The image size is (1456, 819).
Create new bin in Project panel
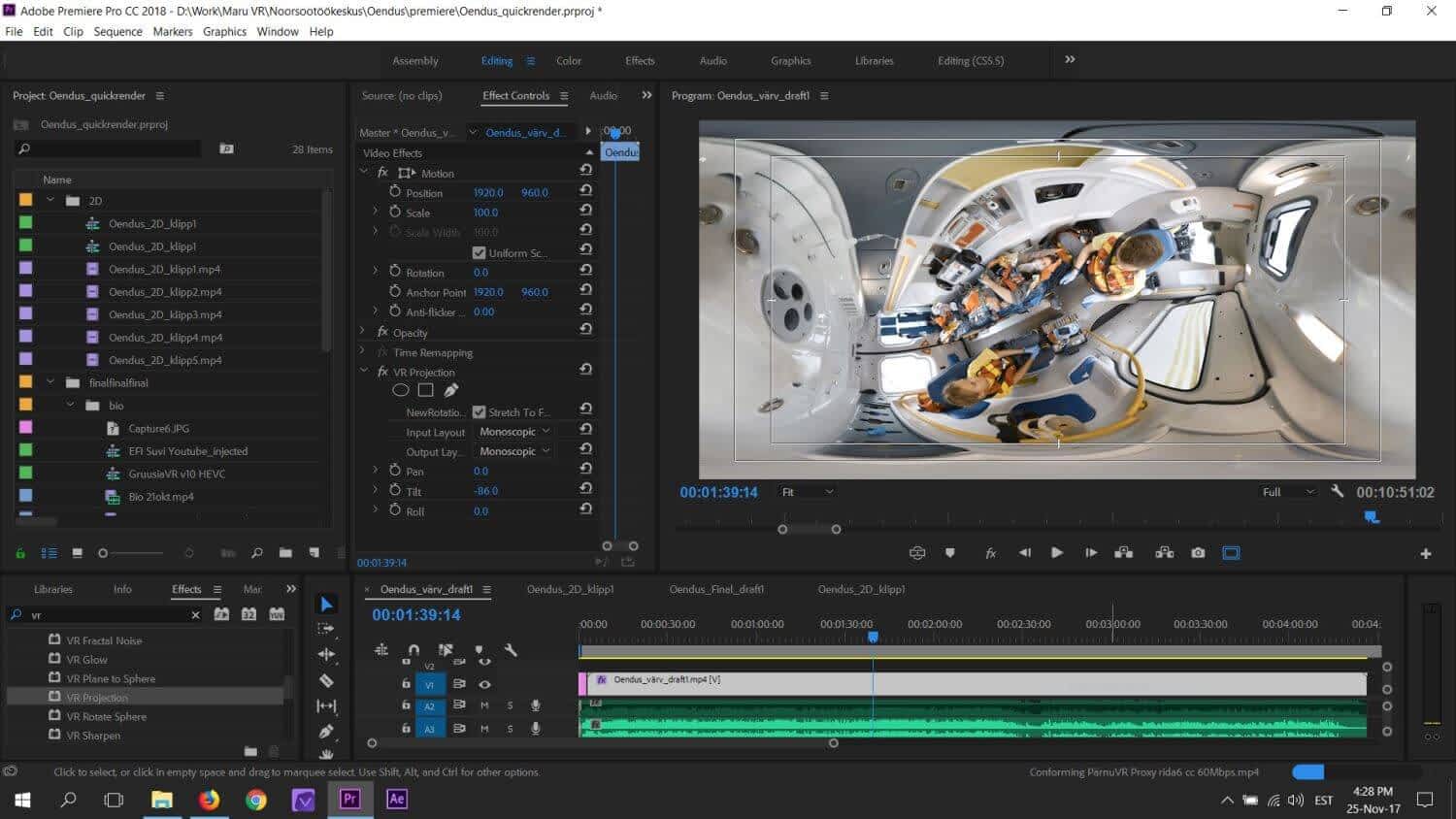tap(285, 553)
